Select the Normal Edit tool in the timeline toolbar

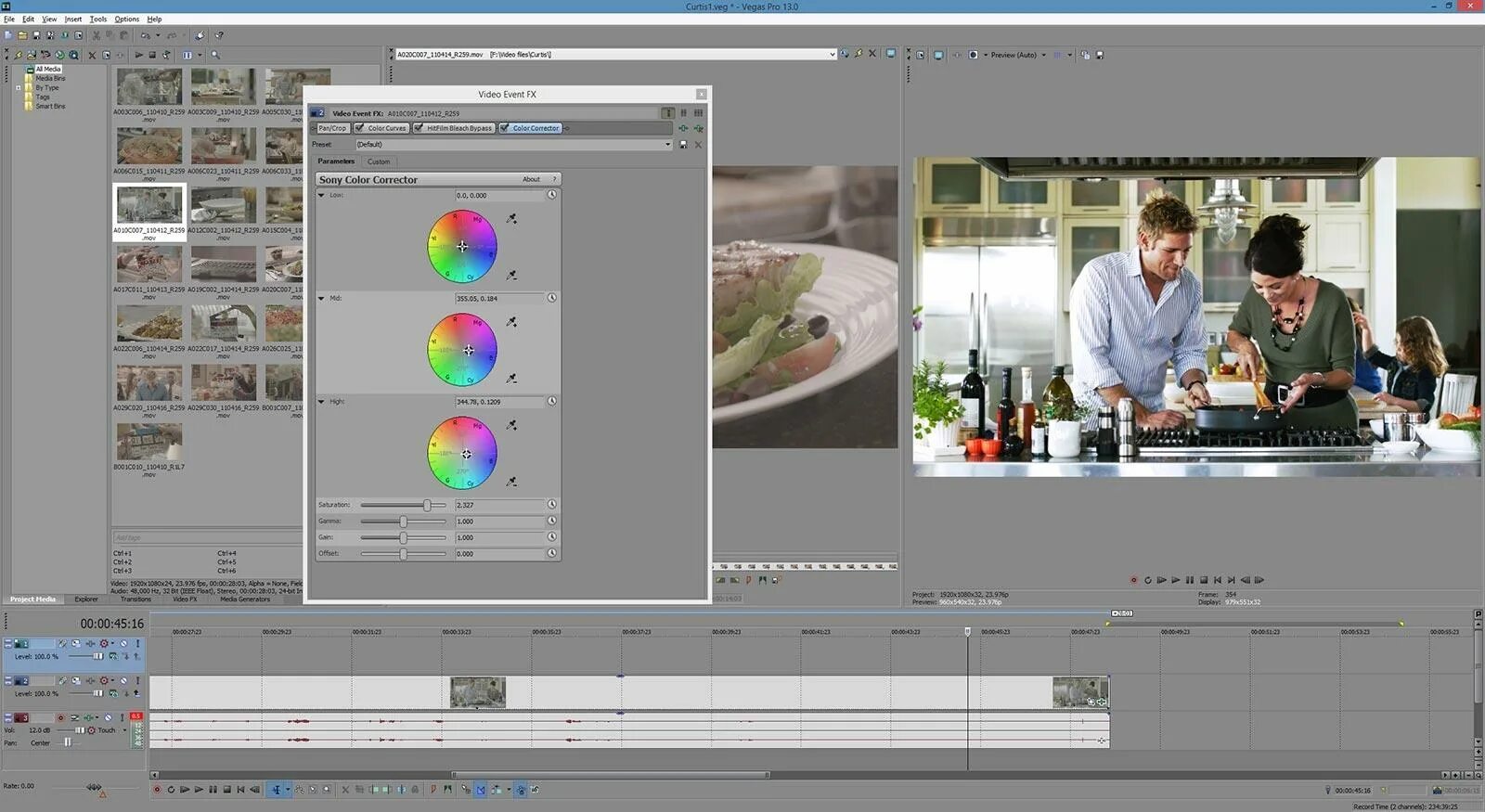coord(277,790)
